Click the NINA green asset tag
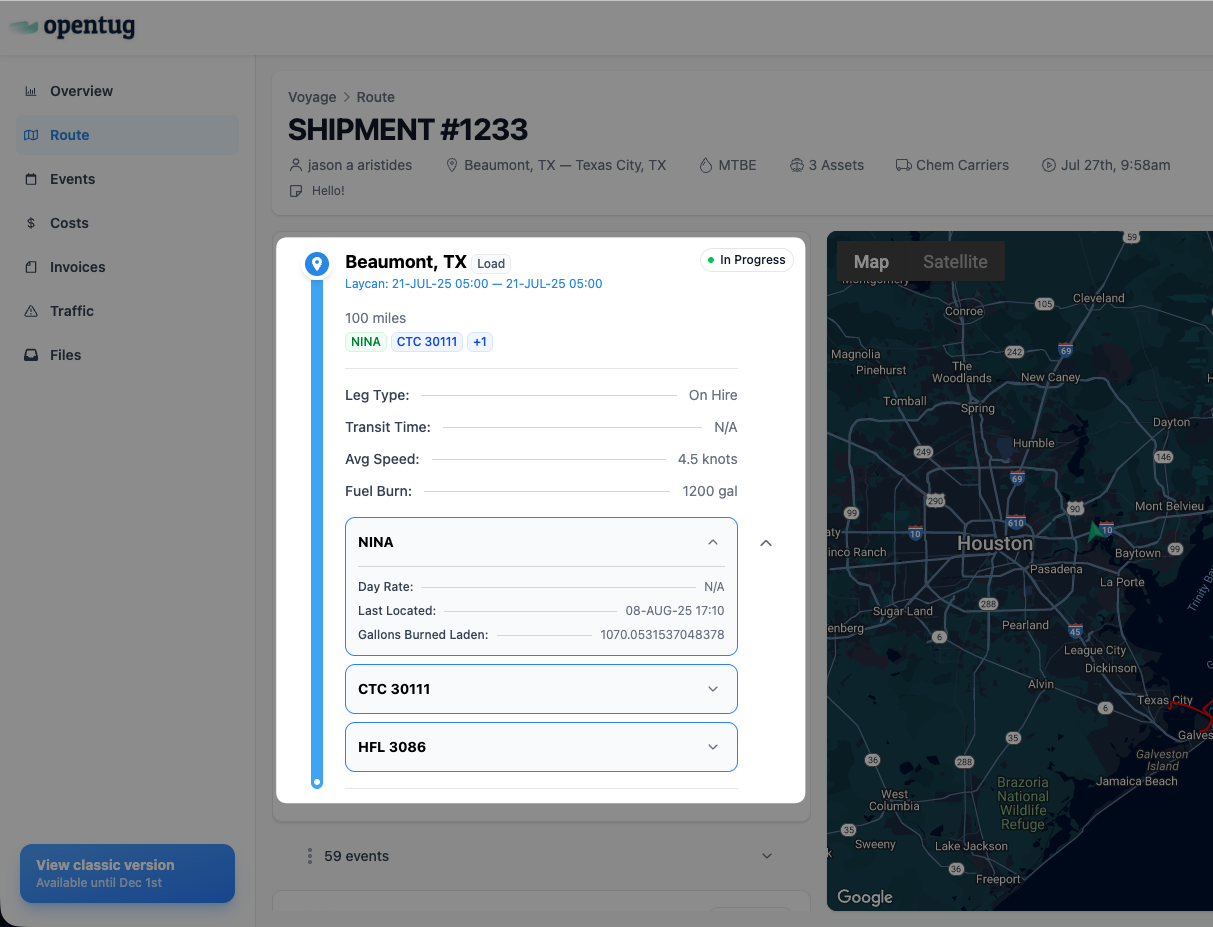 click(x=366, y=342)
